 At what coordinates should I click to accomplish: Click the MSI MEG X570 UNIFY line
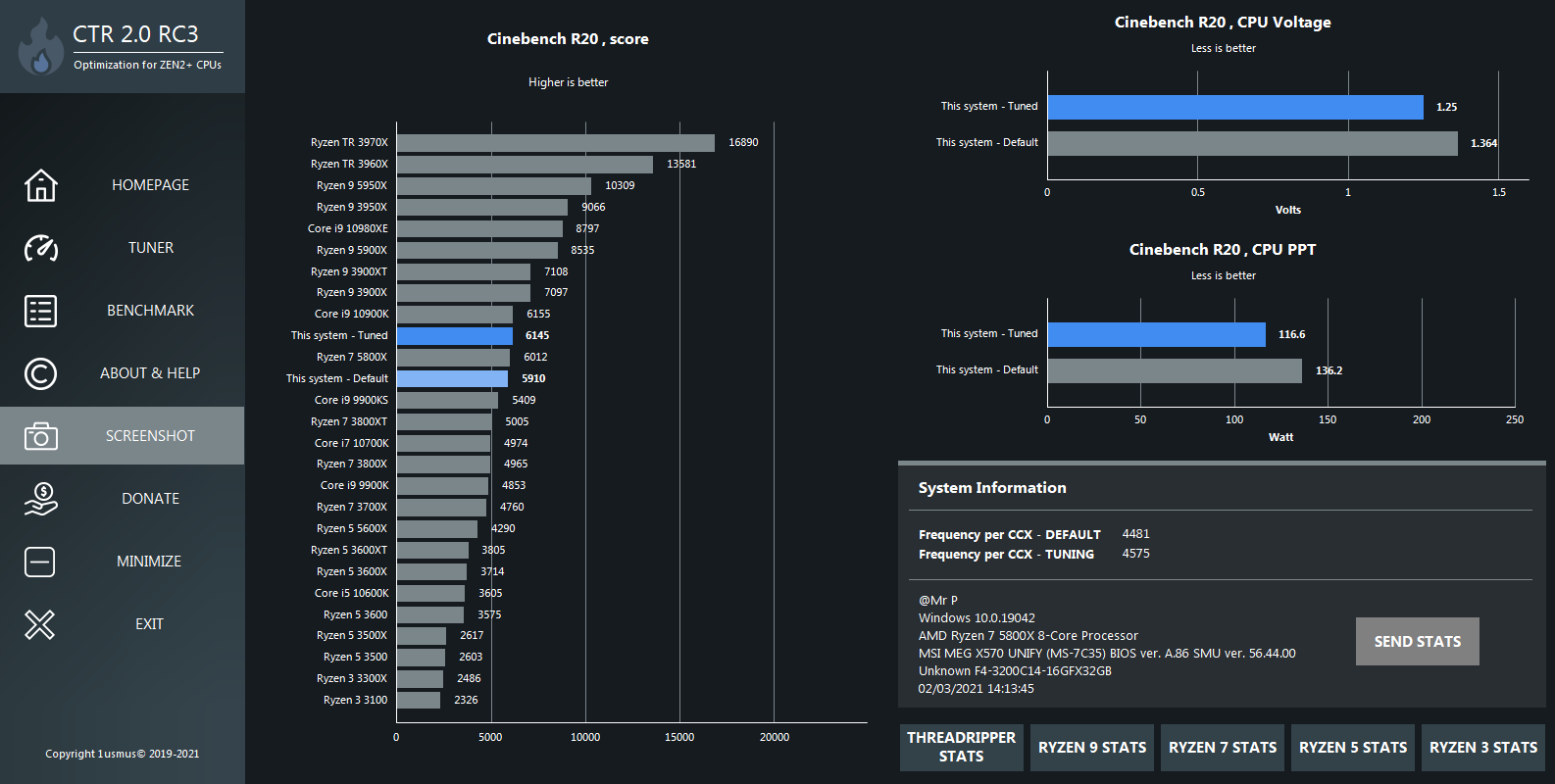coord(1107,654)
